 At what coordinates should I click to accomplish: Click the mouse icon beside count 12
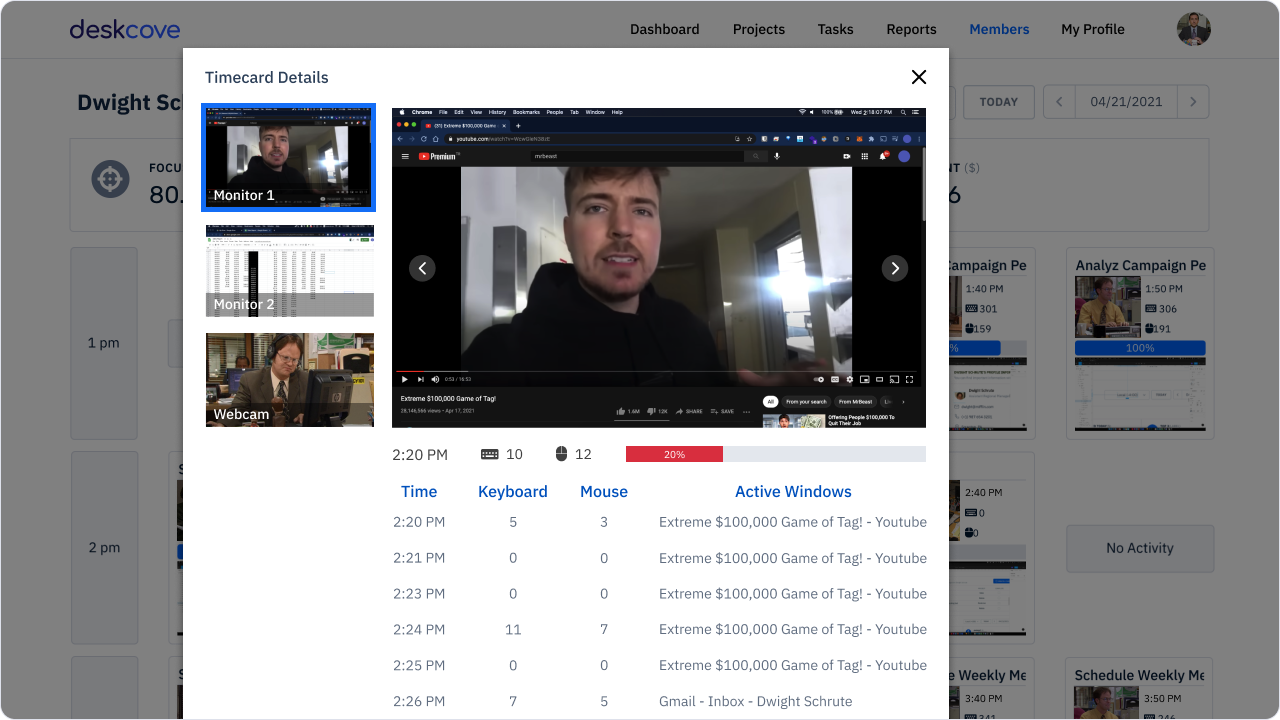561,454
